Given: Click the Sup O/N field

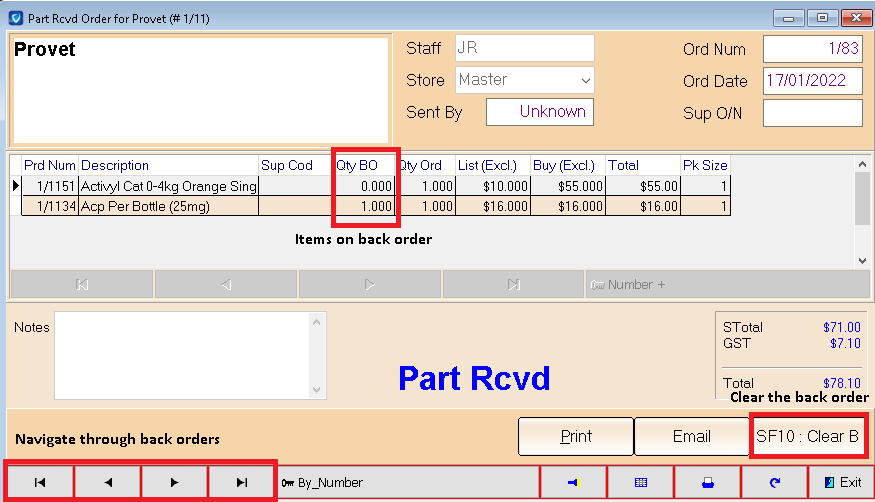Looking at the screenshot, I should click(812, 113).
